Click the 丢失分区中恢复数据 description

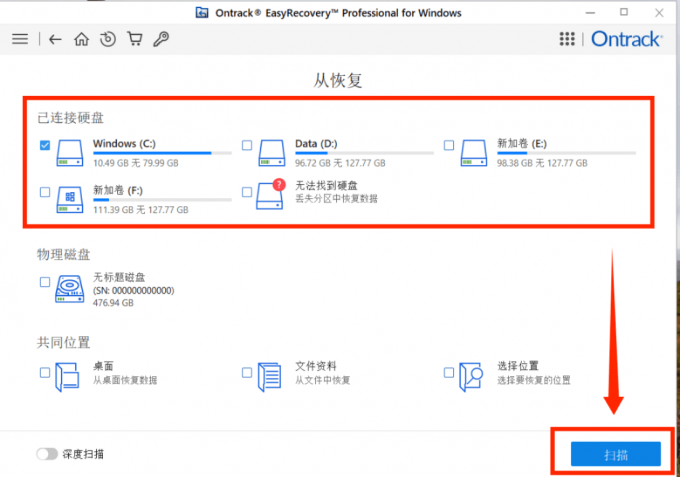tap(336, 199)
